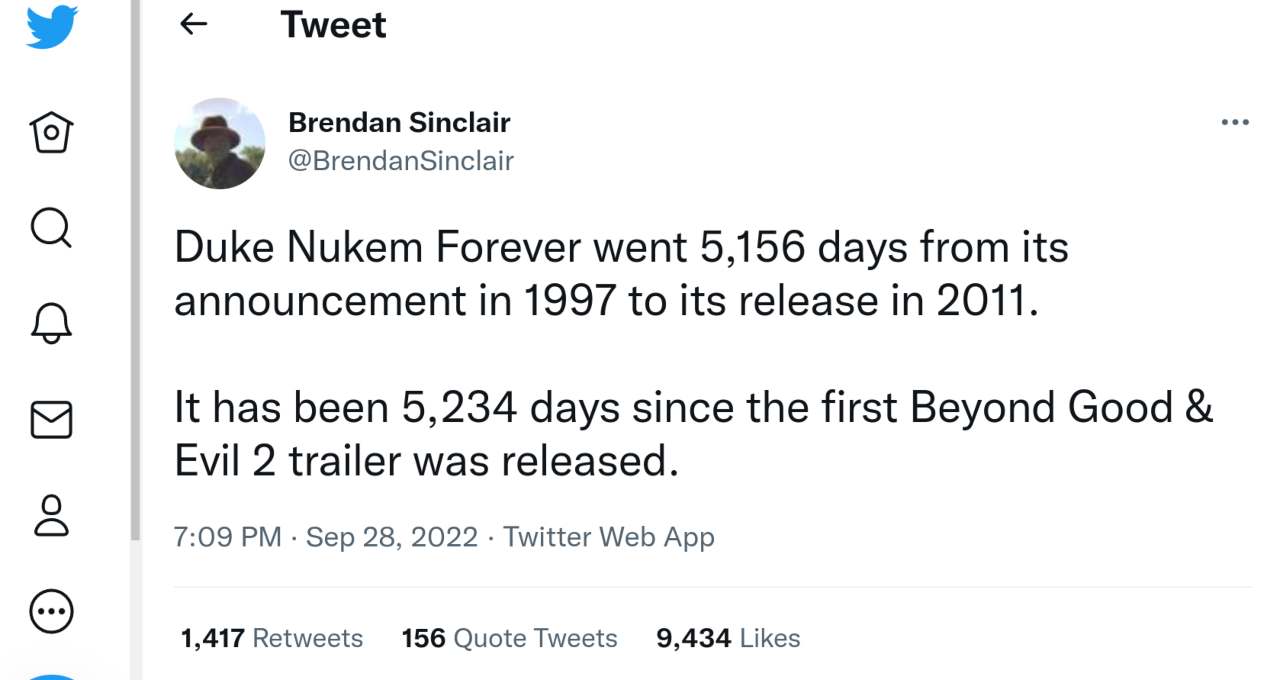This screenshot has width=1280, height=680.
Task: Open the 7:09 PM Sep 28, 2022 timestamp
Action: pos(326,537)
